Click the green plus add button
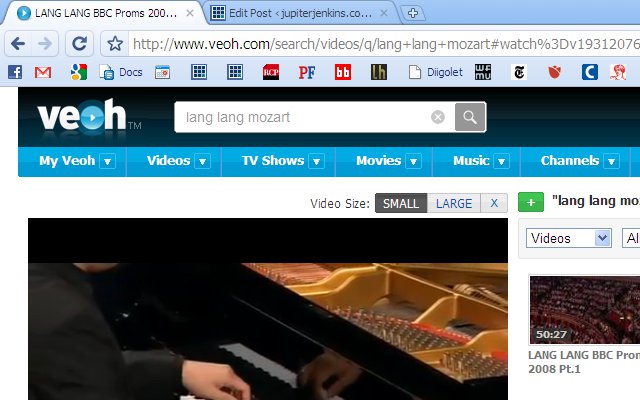This screenshot has height=400, width=640. [x=532, y=202]
